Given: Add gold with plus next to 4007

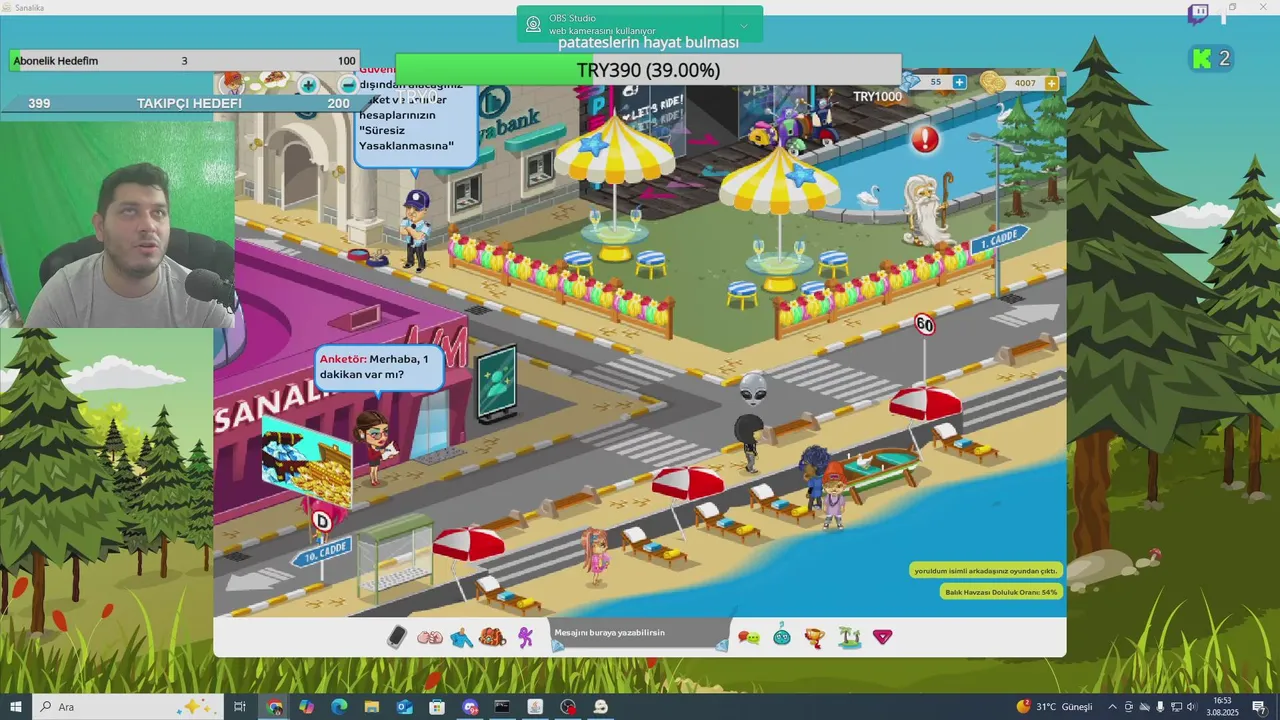Looking at the screenshot, I should [1051, 83].
